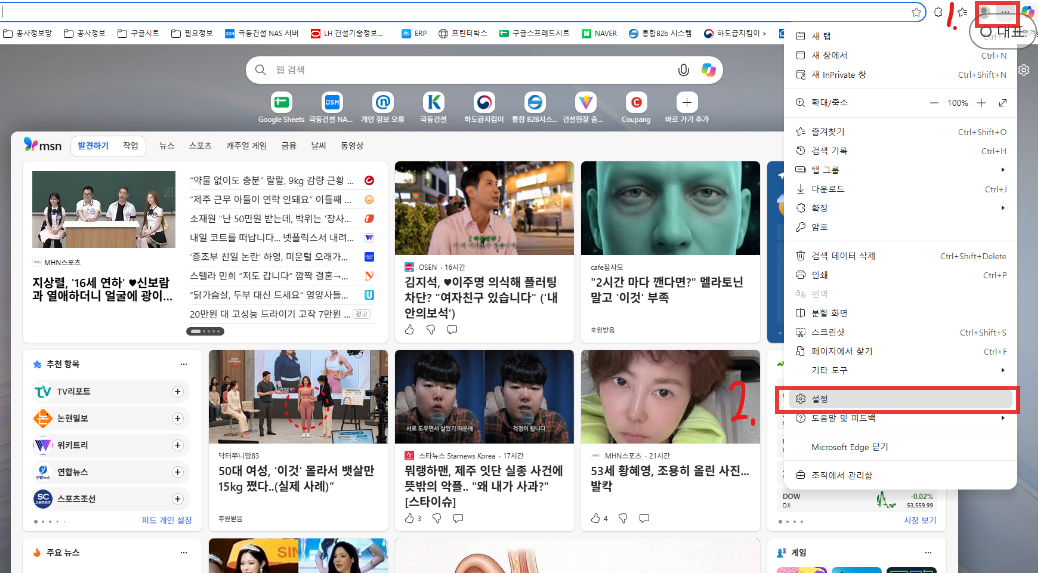This screenshot has width=1038, height=573.
Task: Select 설정 in the menu
Action: click(900, 399)
